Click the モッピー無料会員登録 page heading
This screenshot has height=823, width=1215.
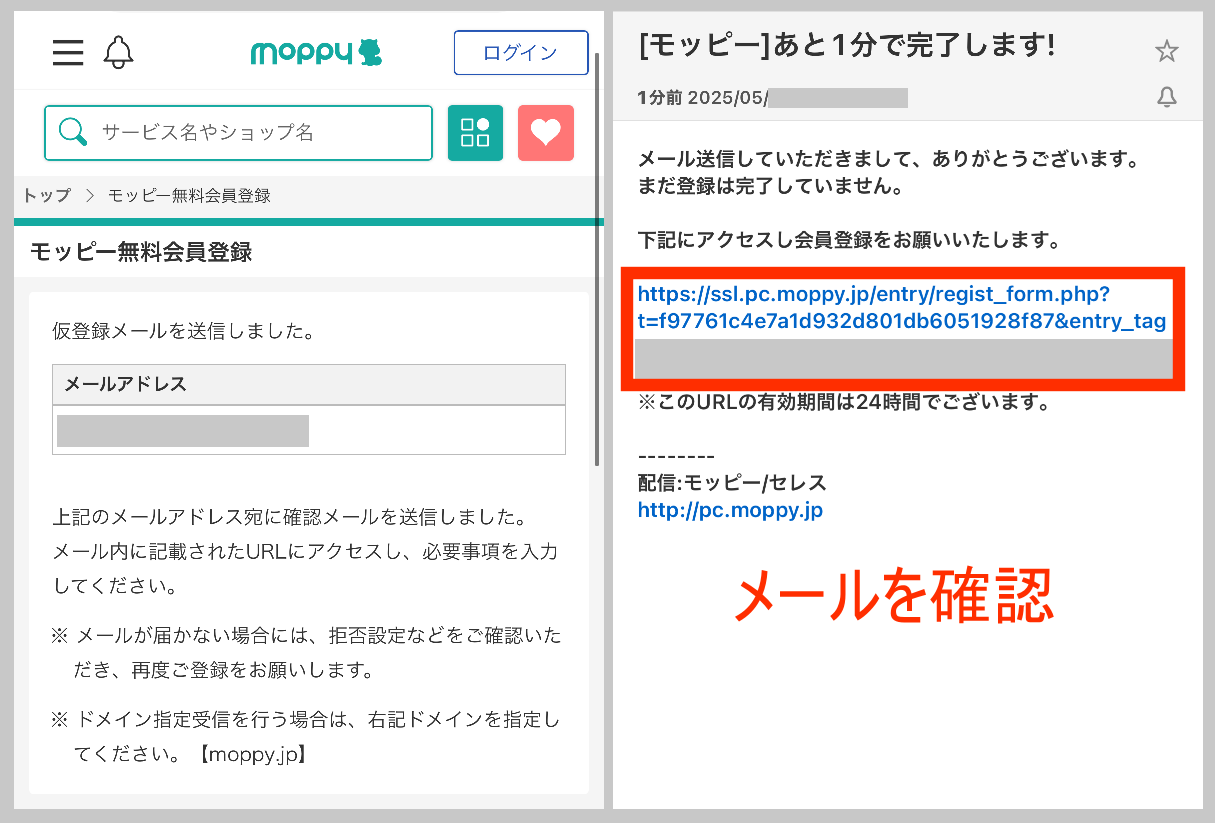(141, 251)
